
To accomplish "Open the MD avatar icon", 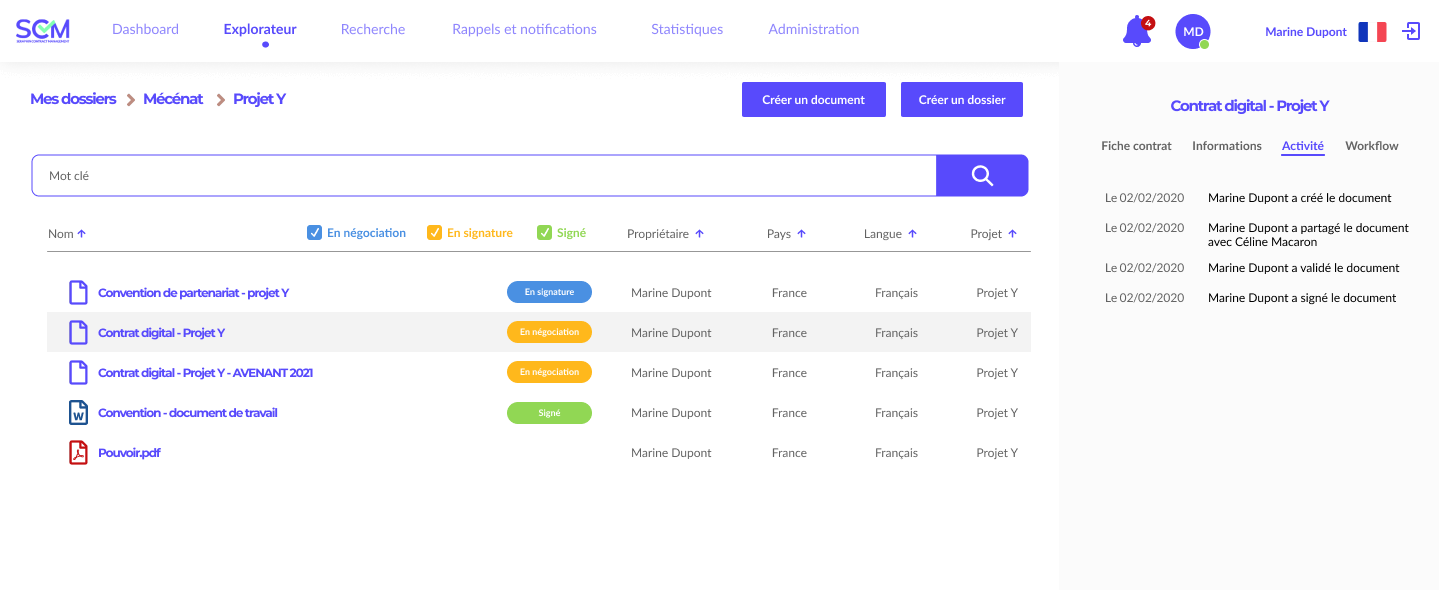I will tap(1192, 31).
